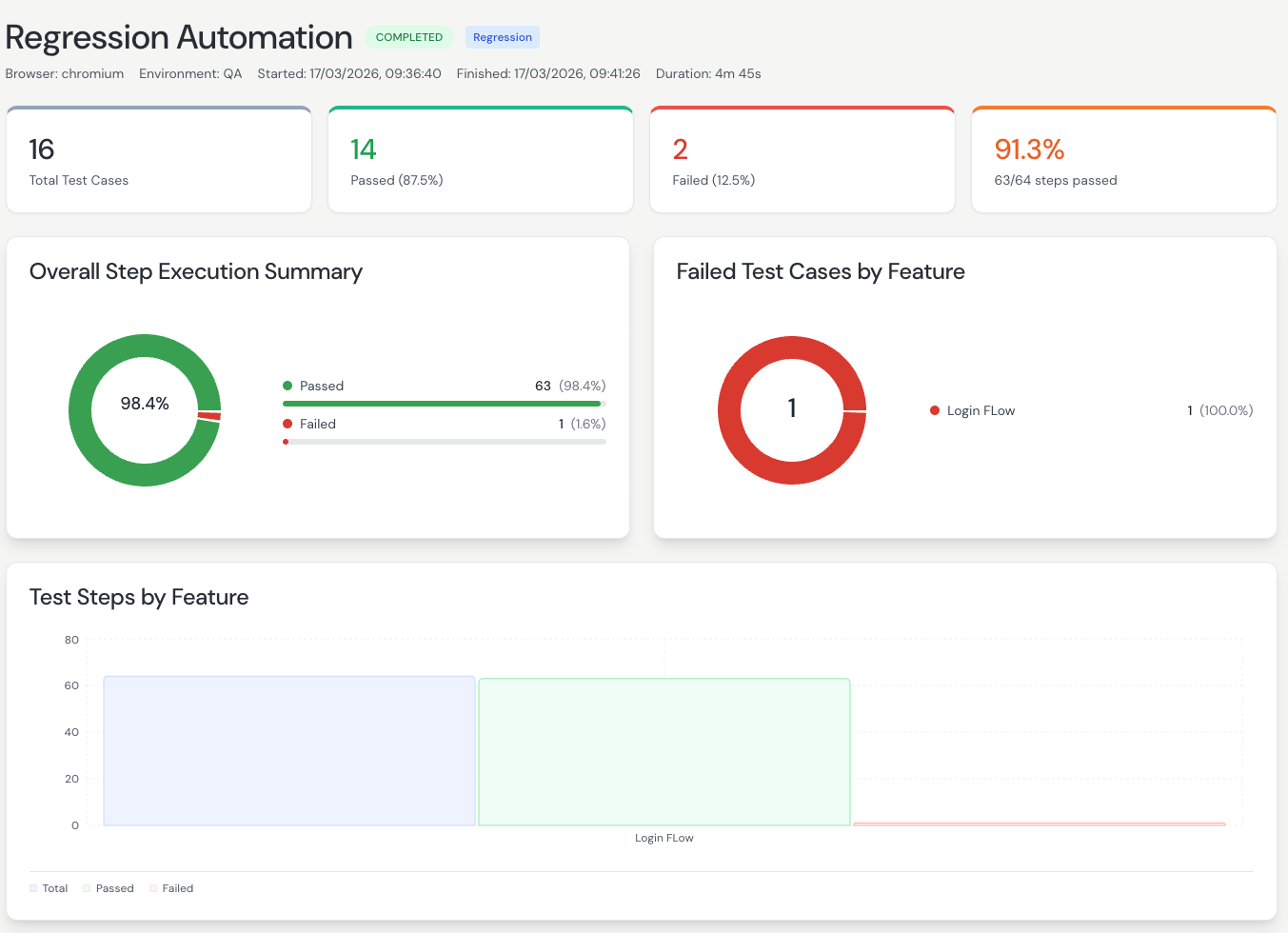Toggle the Total series in chart legend

[x=49, y=888]
